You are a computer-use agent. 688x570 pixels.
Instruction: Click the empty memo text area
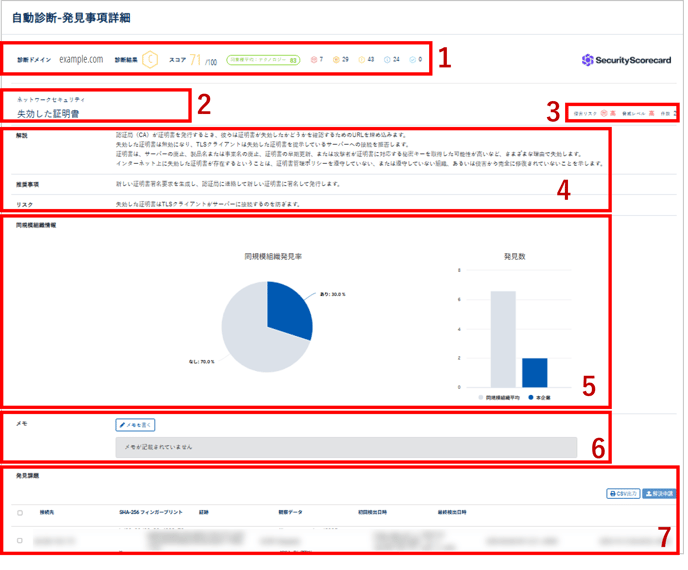coord(354,446)
